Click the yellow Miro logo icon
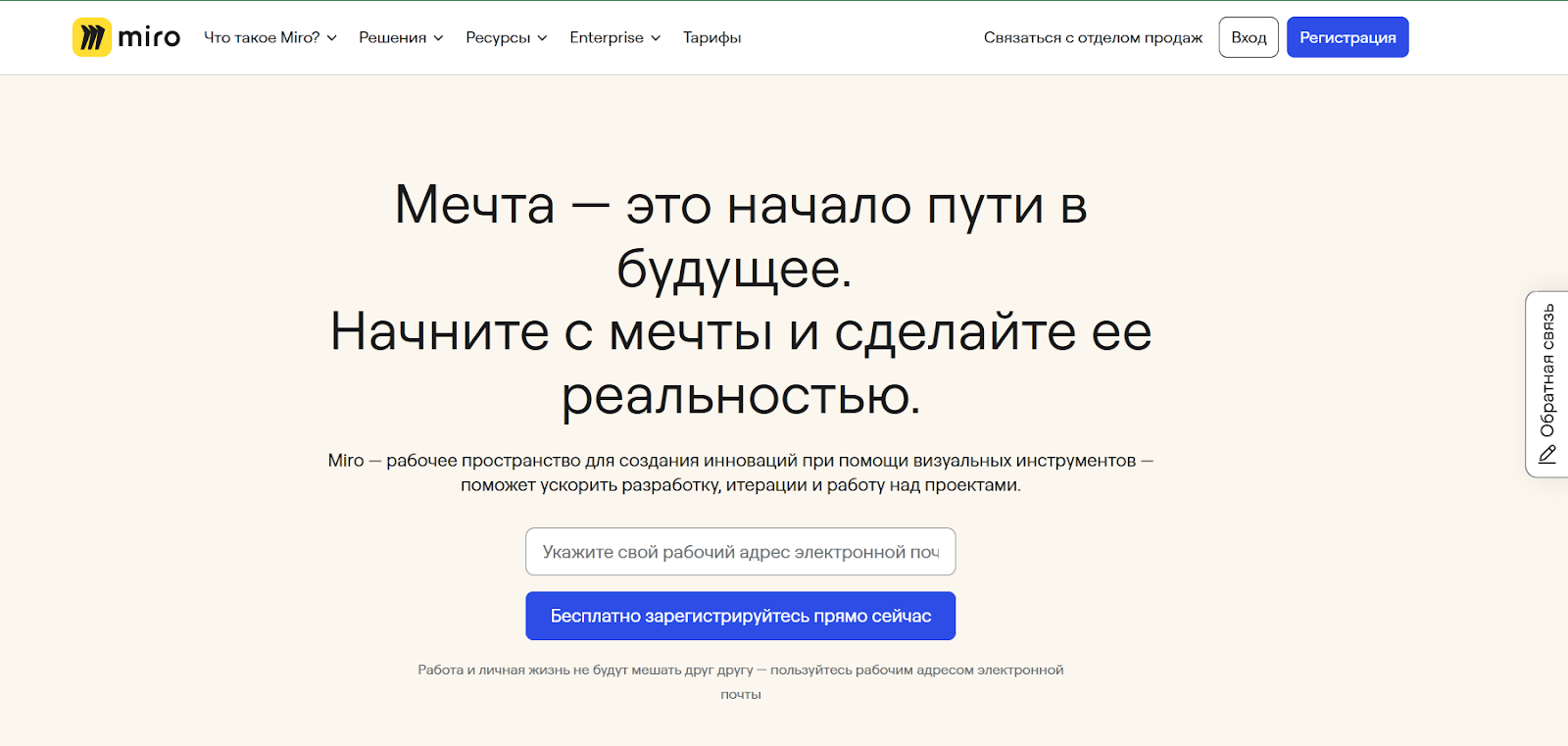The width and height of the screenshot is (1568, 746). point(91,37)
